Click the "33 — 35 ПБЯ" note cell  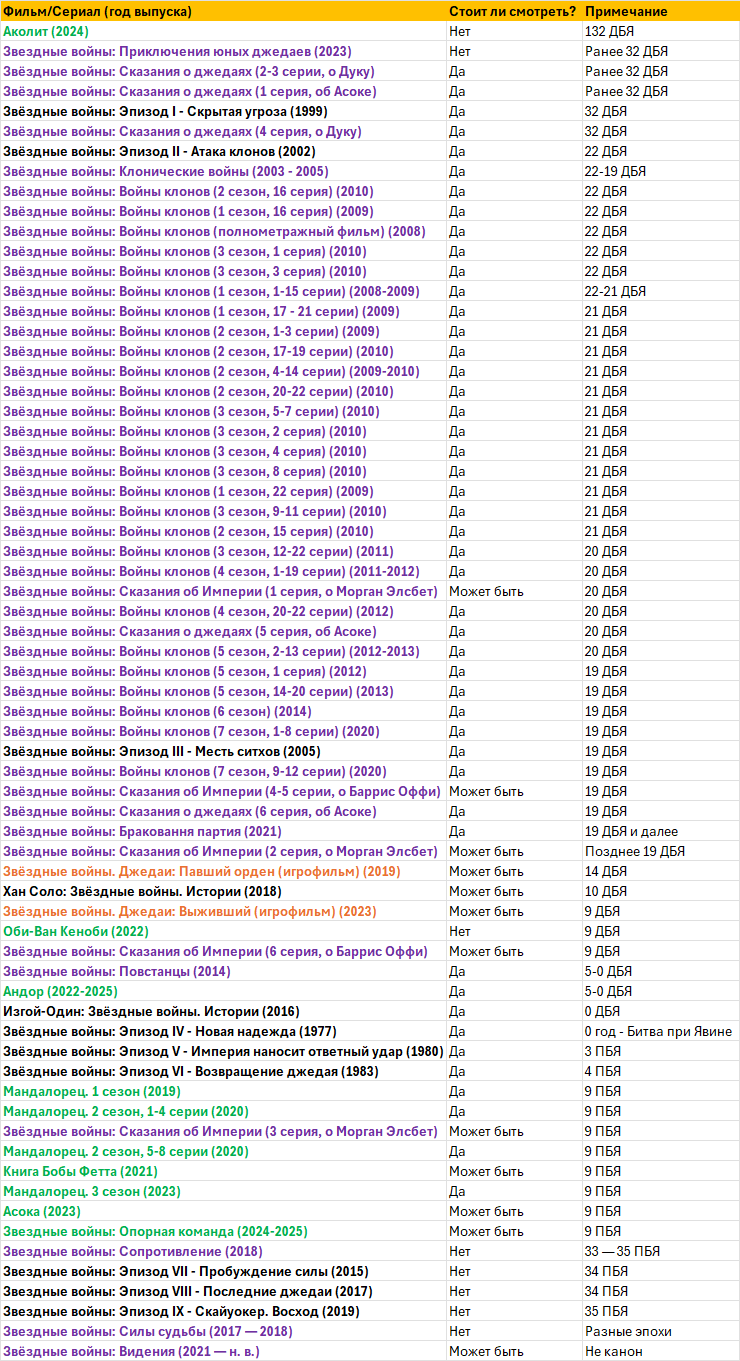point(622,1251)
